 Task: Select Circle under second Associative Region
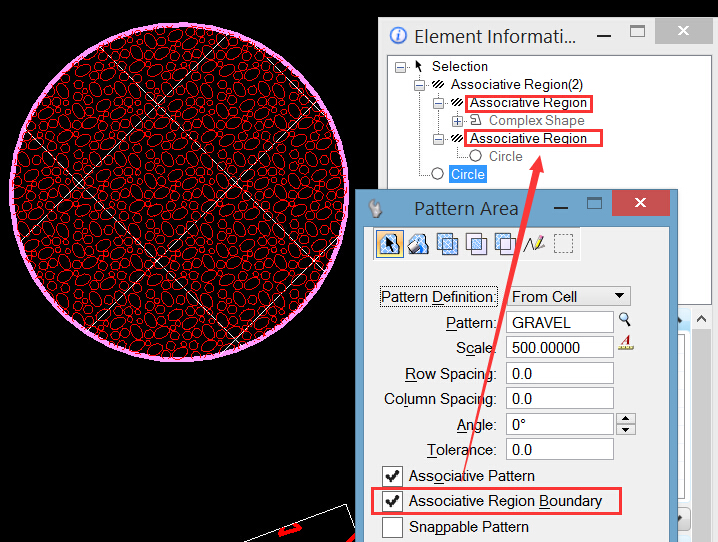505,156
